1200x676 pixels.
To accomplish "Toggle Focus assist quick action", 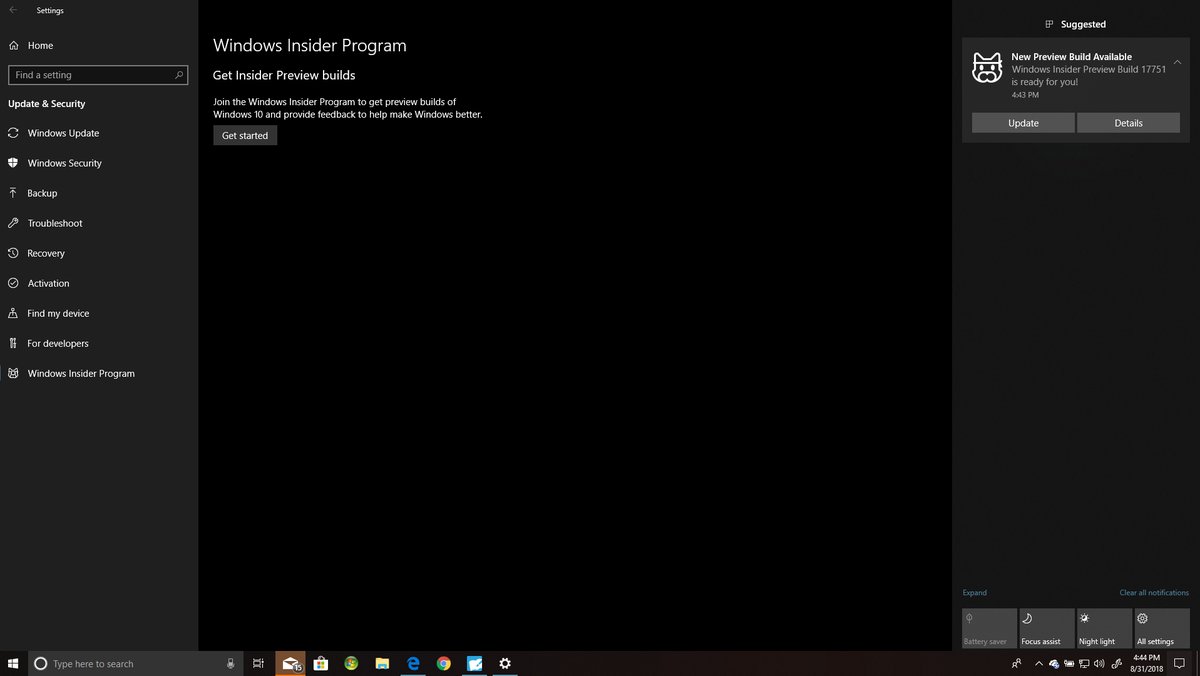I will click(1047, 629).
